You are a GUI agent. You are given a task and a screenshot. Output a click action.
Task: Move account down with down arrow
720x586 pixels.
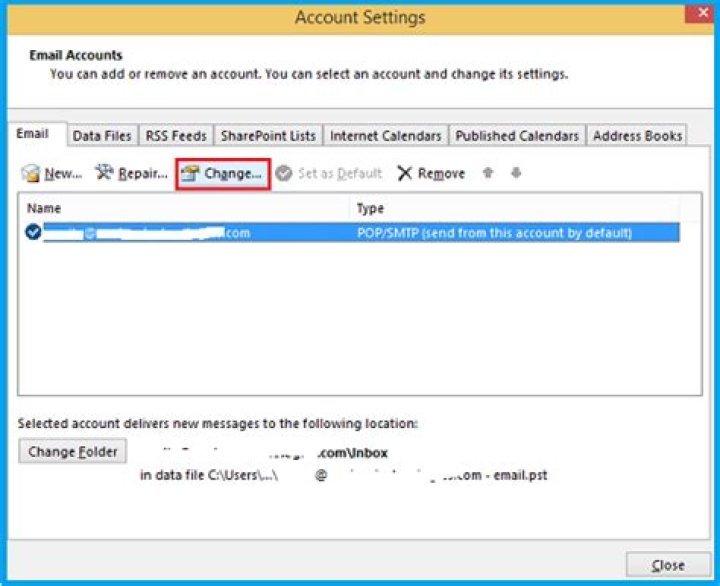coord(516,173)
